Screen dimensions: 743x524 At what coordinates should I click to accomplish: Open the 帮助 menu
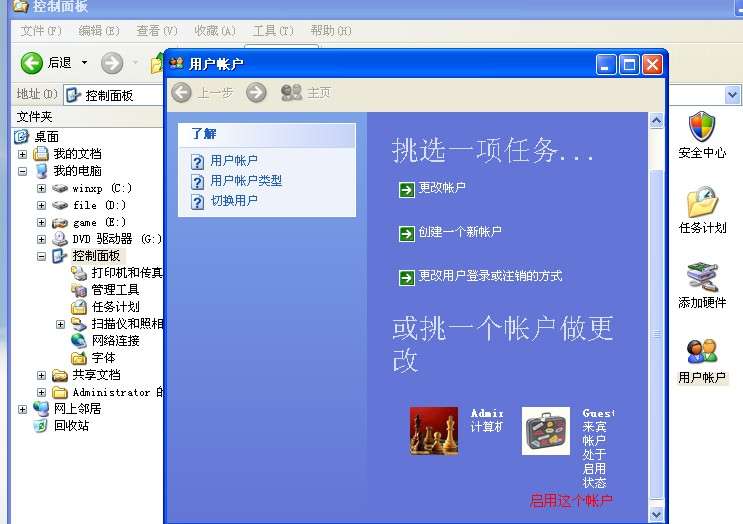pyautogui.click(x=331, y=31)
